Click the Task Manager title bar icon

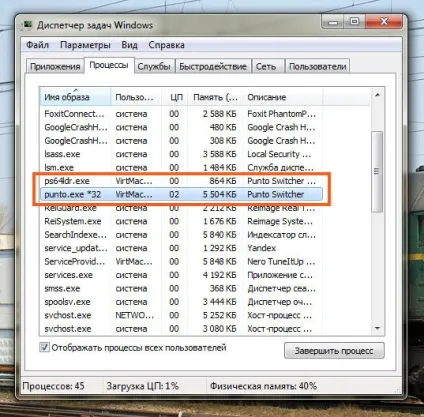(x=28, y=25)
